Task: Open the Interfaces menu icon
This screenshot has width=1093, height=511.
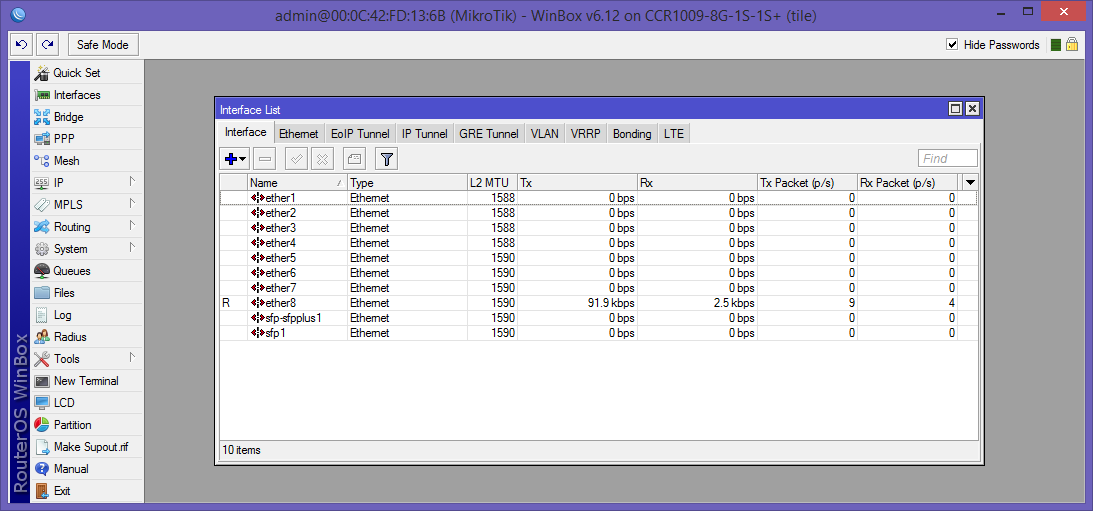Action: 42,95
